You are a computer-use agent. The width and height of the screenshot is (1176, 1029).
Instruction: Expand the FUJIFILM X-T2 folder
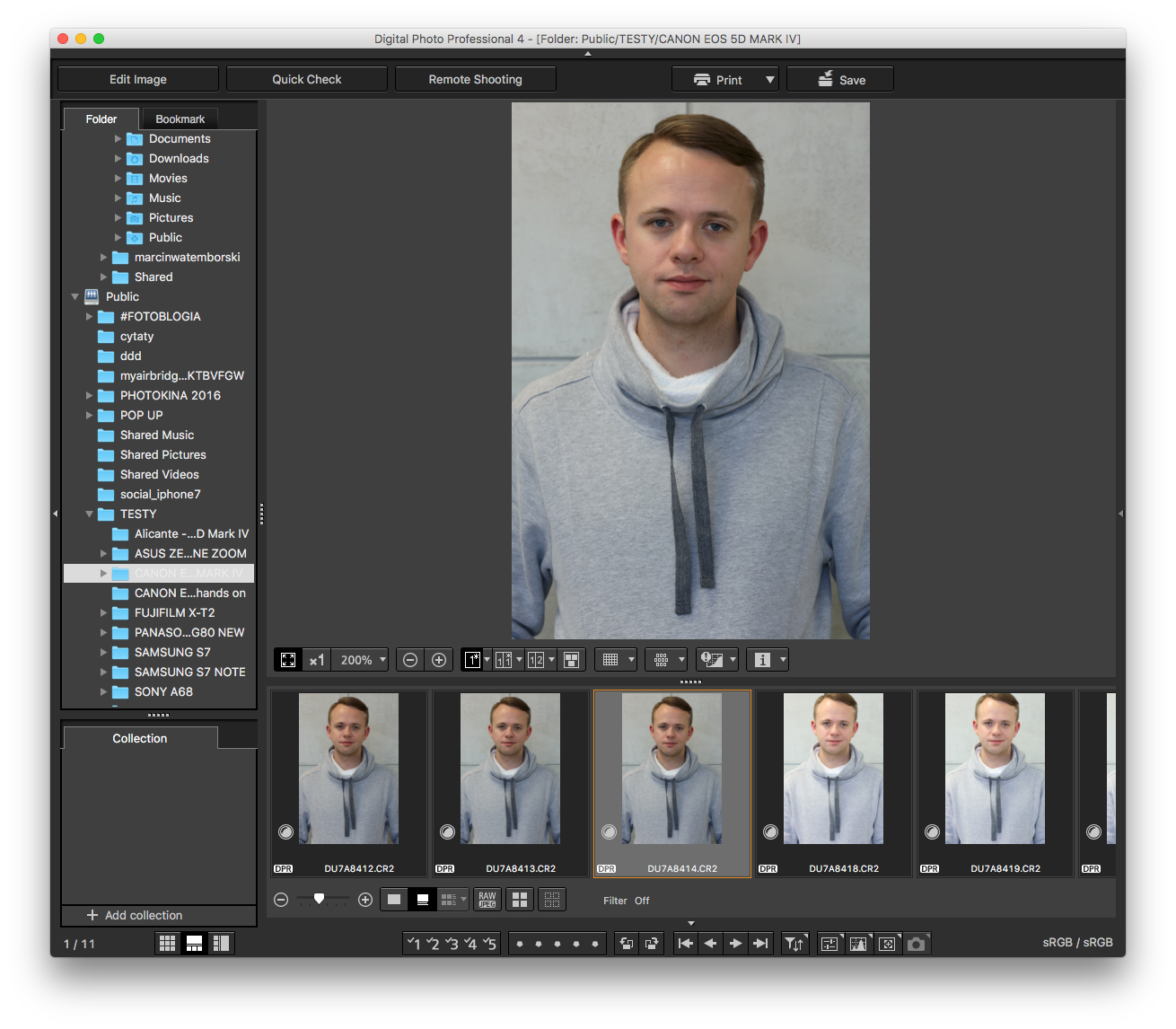(103, 612)
